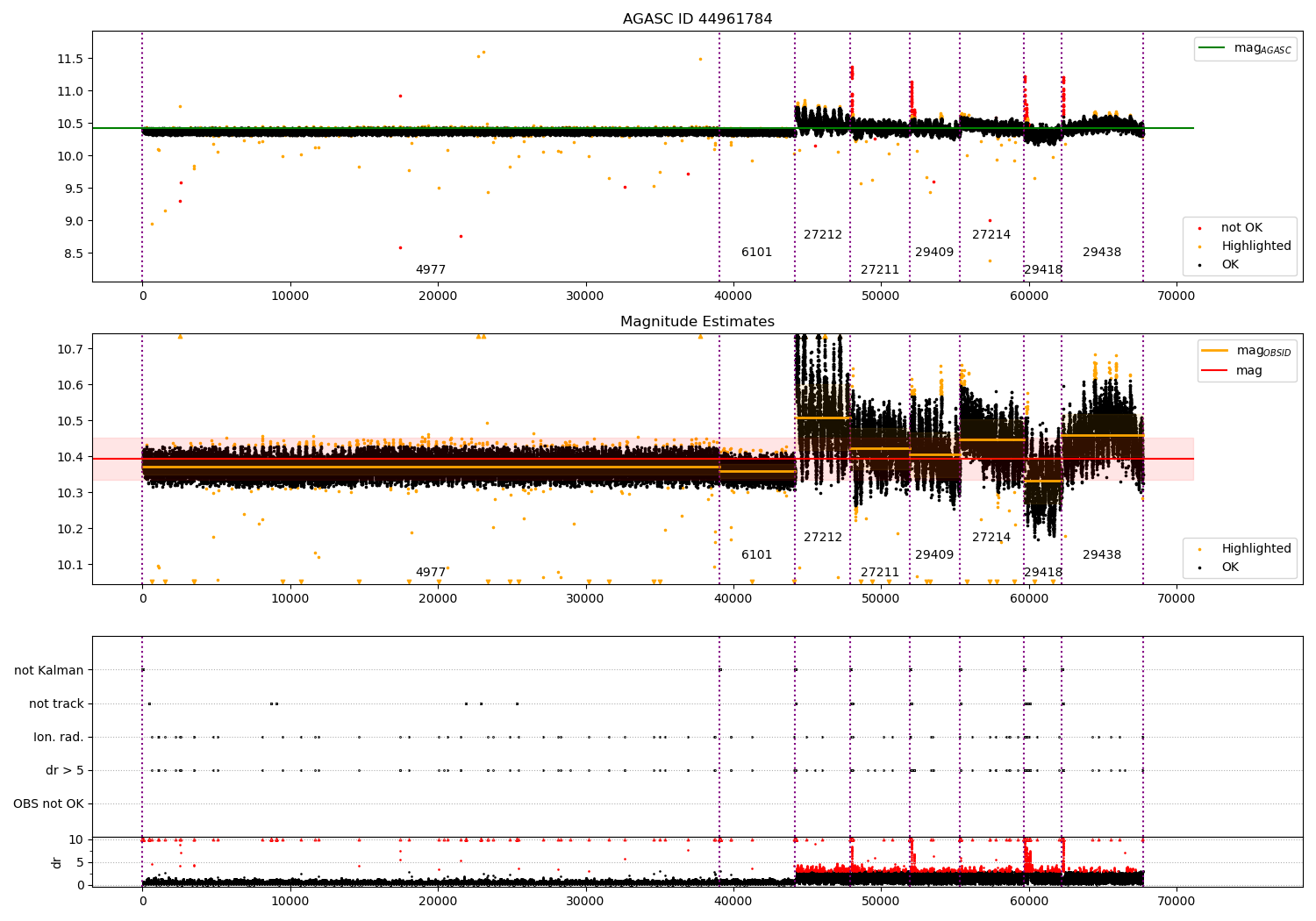Click the 10.7 y-axis tick label
The width and height of the screenshot is (1316, 921).
[70, 349]
